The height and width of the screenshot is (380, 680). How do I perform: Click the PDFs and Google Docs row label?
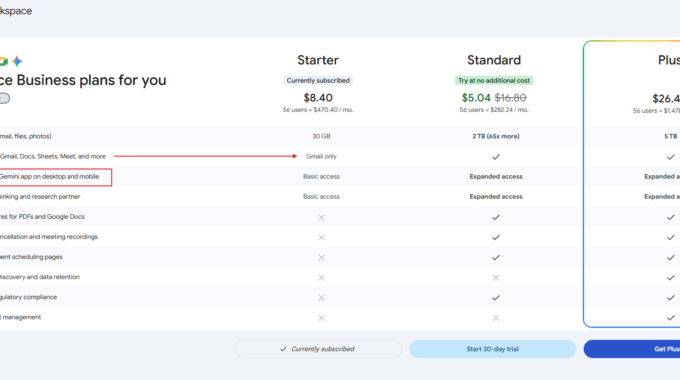(42, 216)
